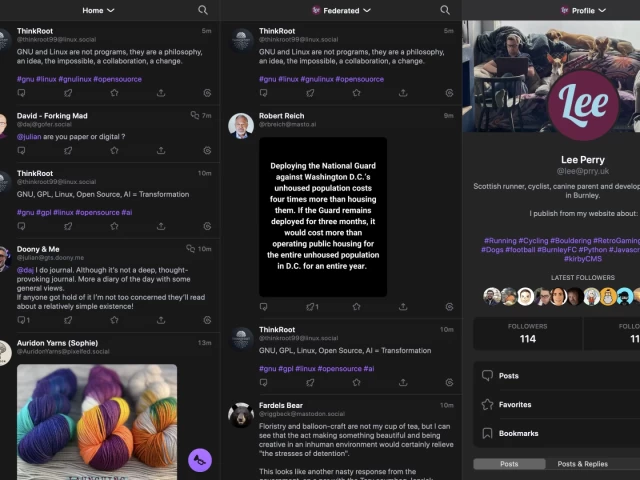Click Lee profile avatar
The height and width of the screenshot is (480, 640).
click(583, 105)
